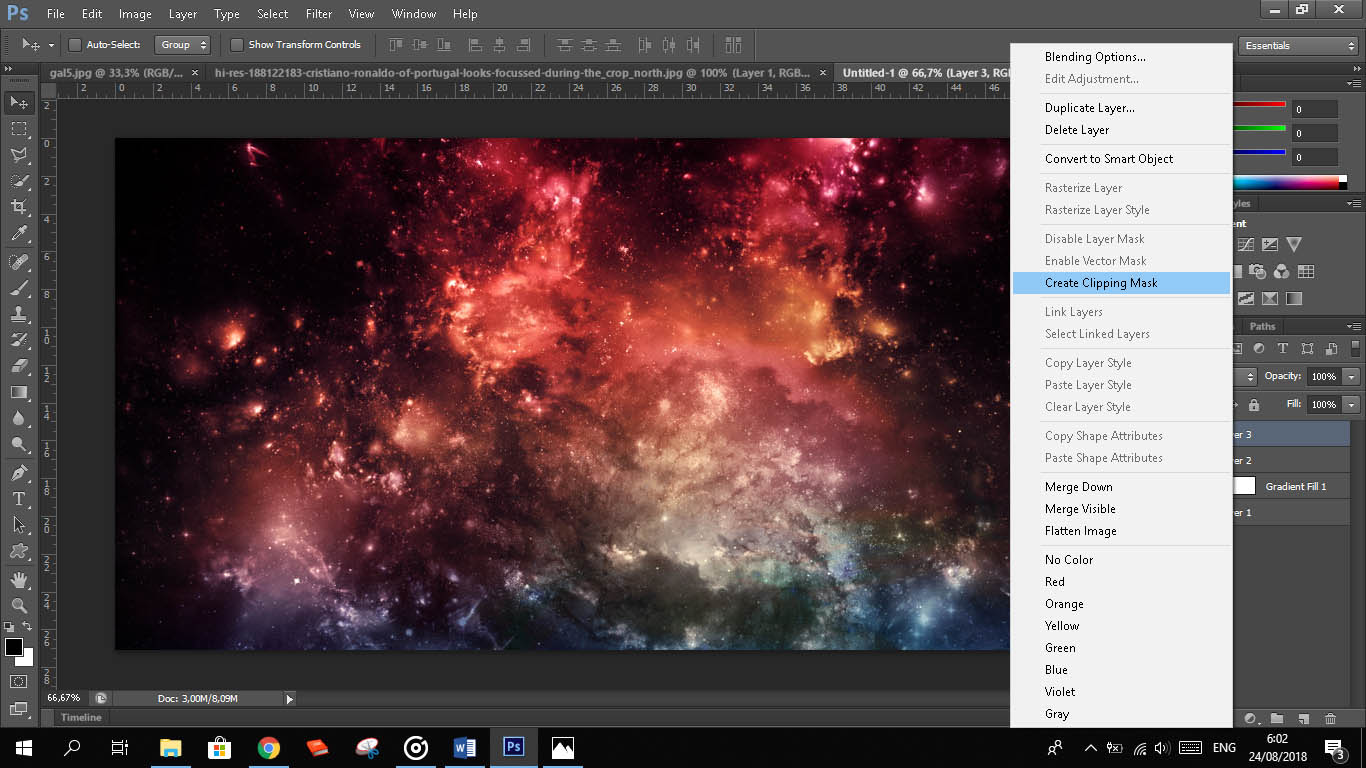Open the Essentials workspace dropdown
The image size is (1366, 768).
click(x=1297, y=46)
